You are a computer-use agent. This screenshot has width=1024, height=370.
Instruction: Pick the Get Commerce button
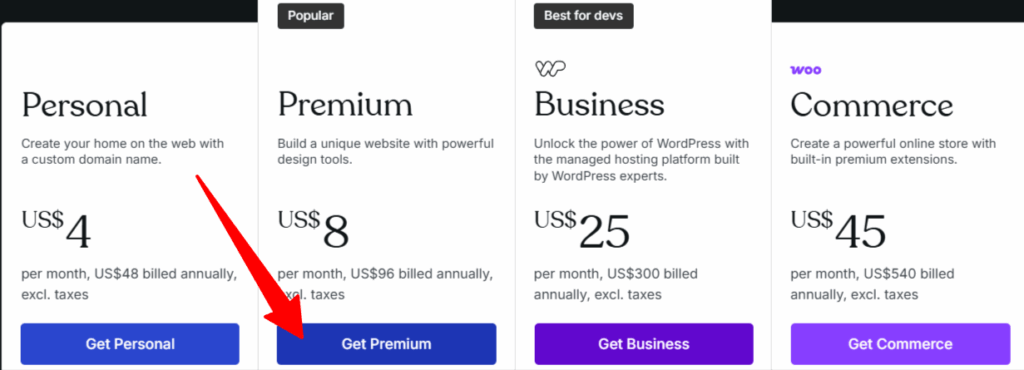(x=901, y=344)
